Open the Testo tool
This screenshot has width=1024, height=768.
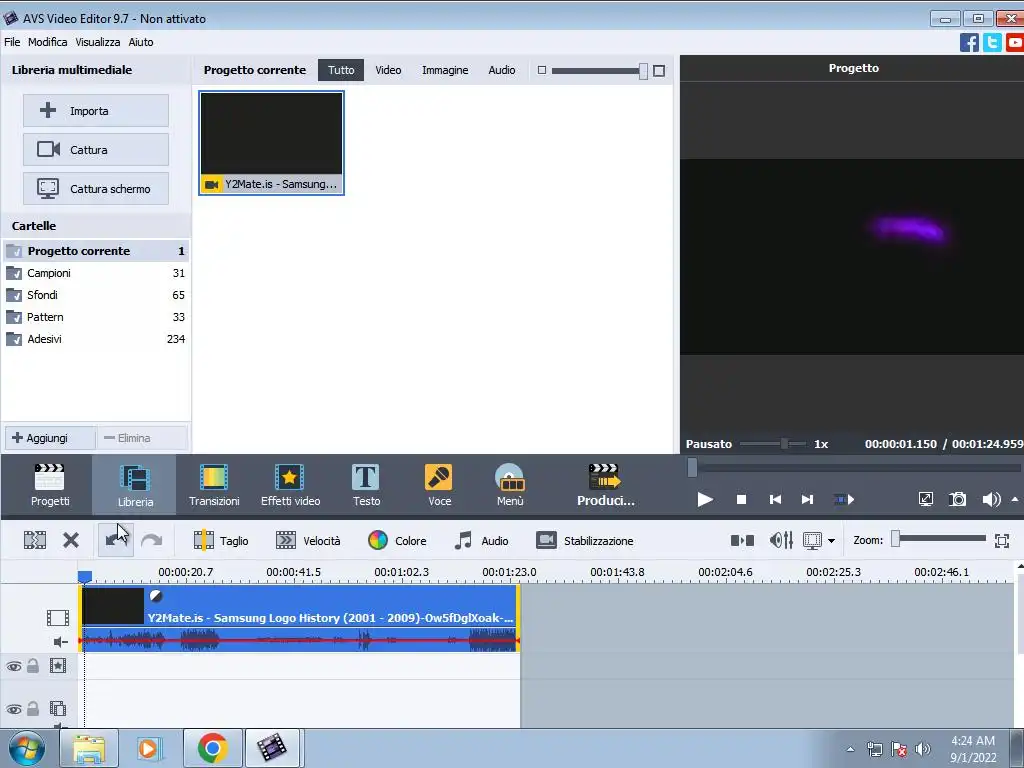coord(366,485)
